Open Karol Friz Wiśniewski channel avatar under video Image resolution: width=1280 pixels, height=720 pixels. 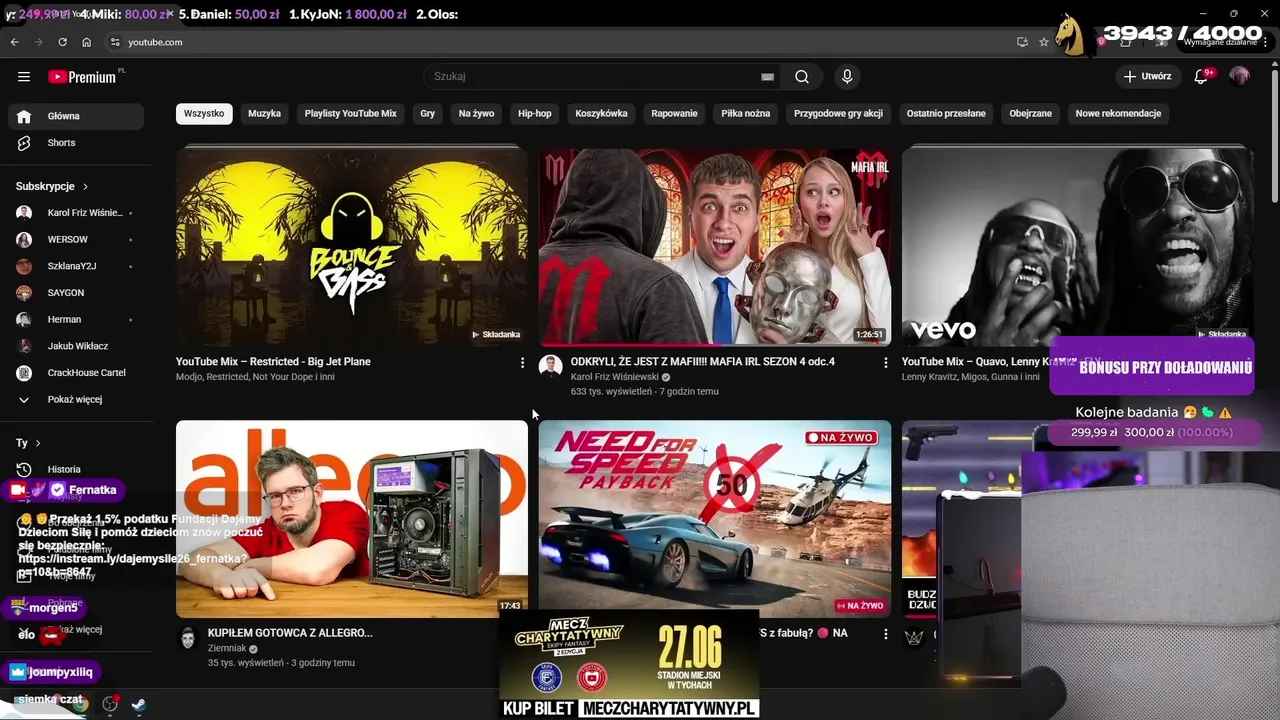550,366
